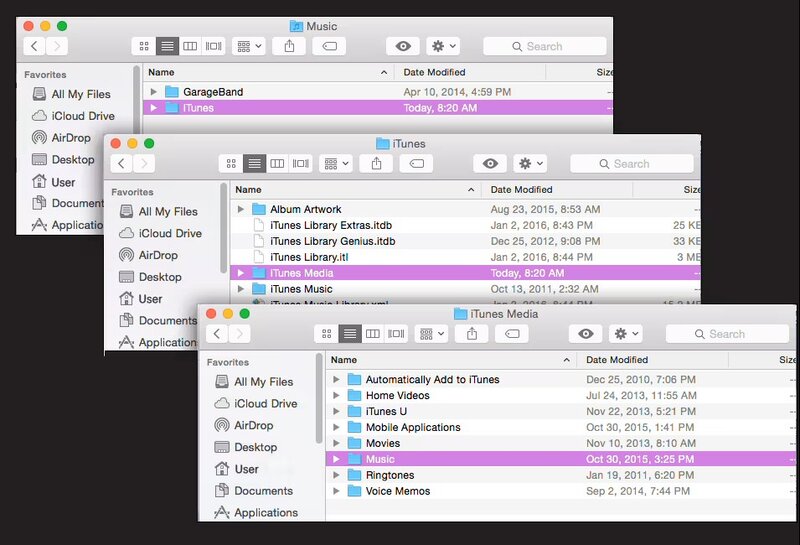Click Share button in iTunes window

pyautogui.click(x=377, y=164)
